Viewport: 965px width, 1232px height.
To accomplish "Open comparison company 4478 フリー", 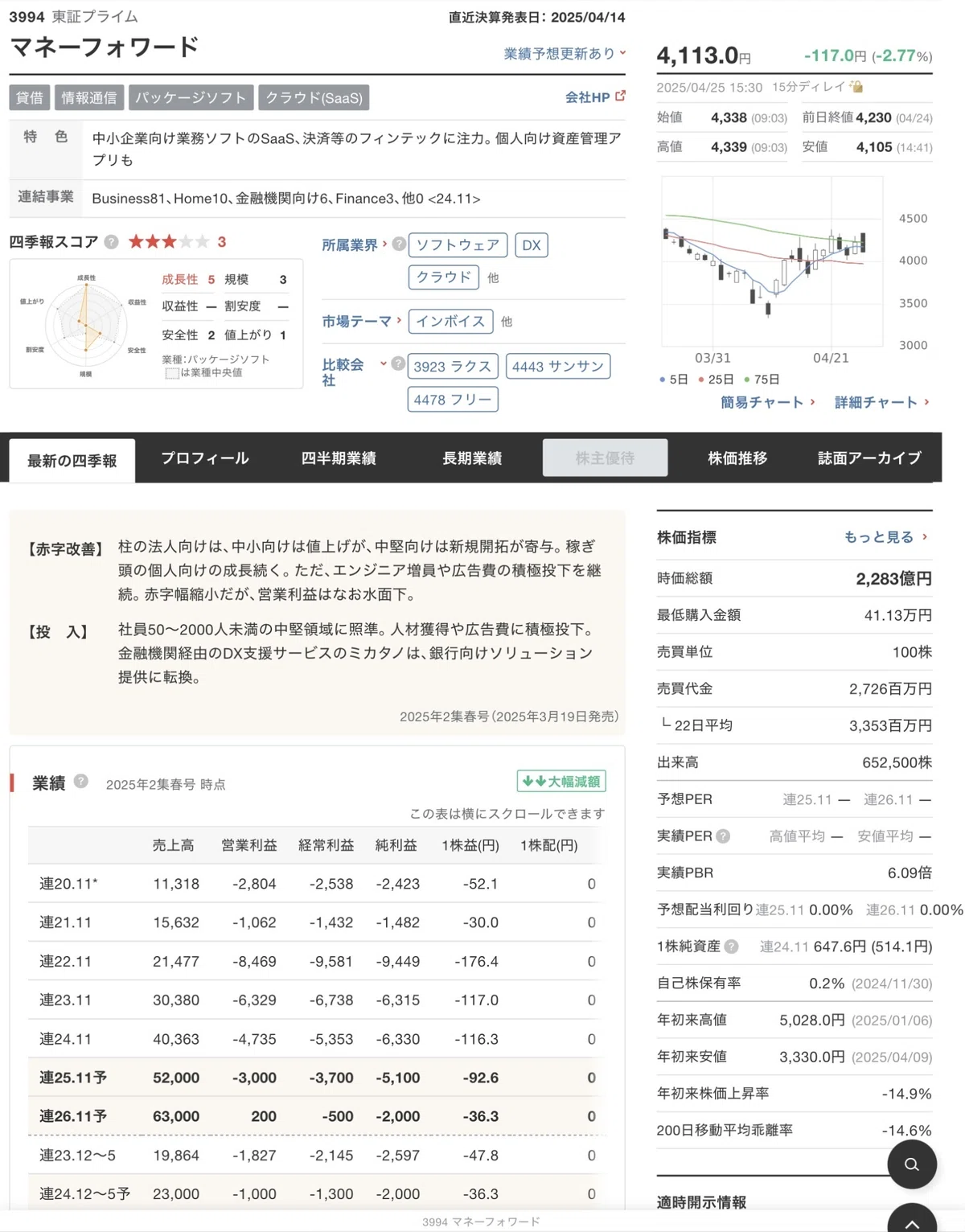I will point(453,399).
